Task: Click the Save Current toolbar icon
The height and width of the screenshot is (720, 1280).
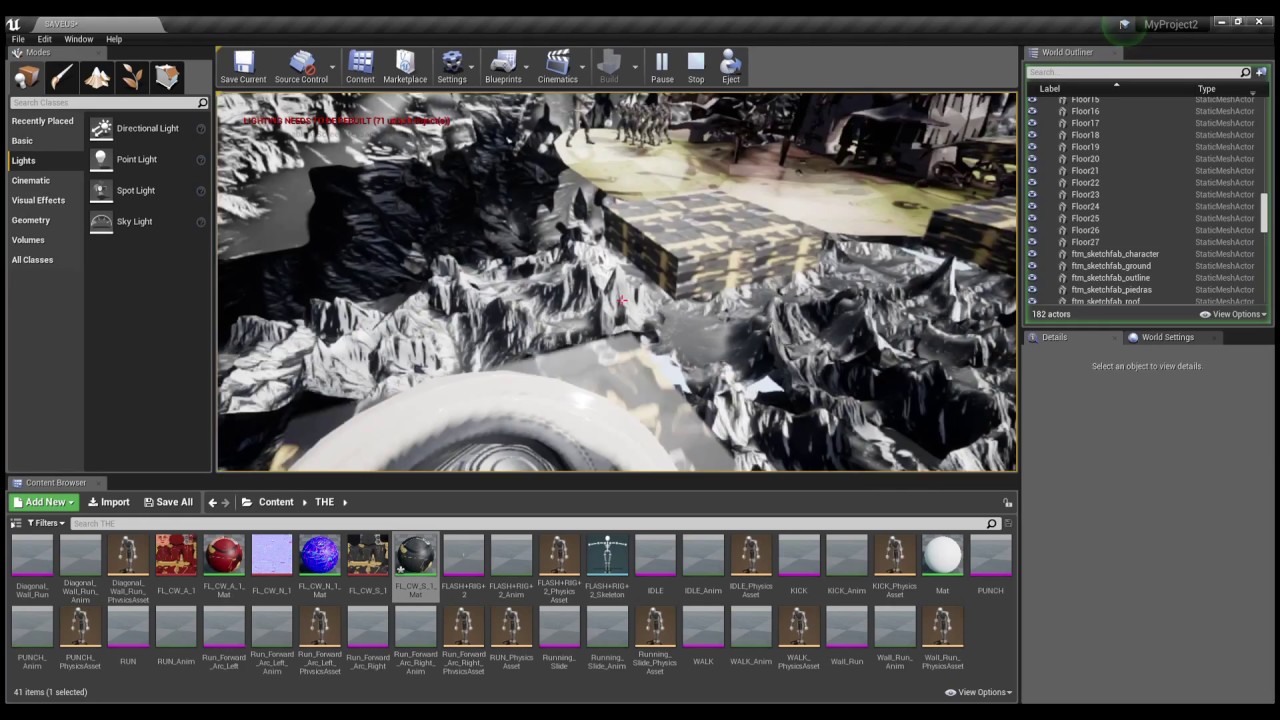Action: point(243,66)
